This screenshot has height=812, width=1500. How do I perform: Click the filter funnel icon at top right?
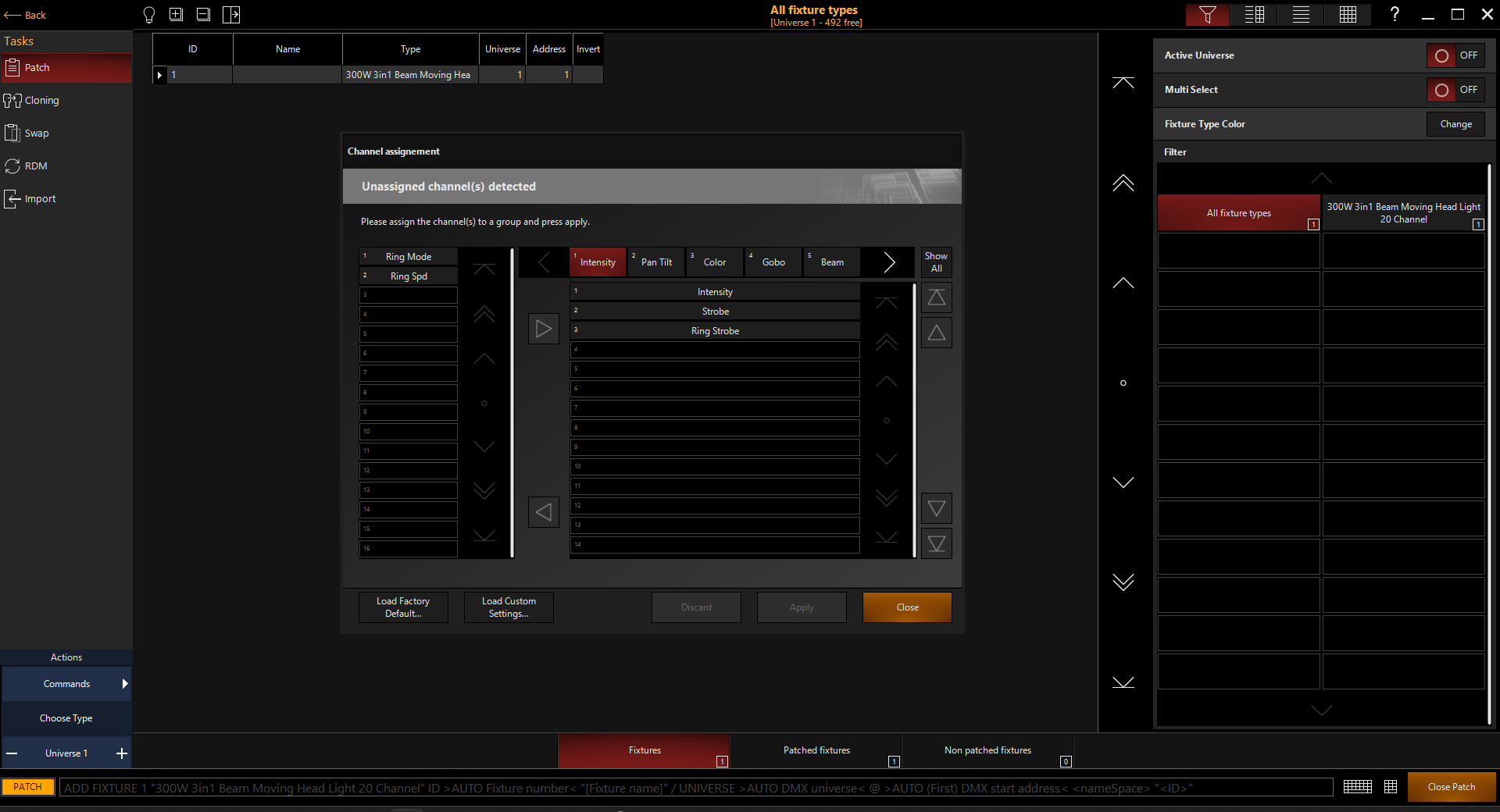1207,15
